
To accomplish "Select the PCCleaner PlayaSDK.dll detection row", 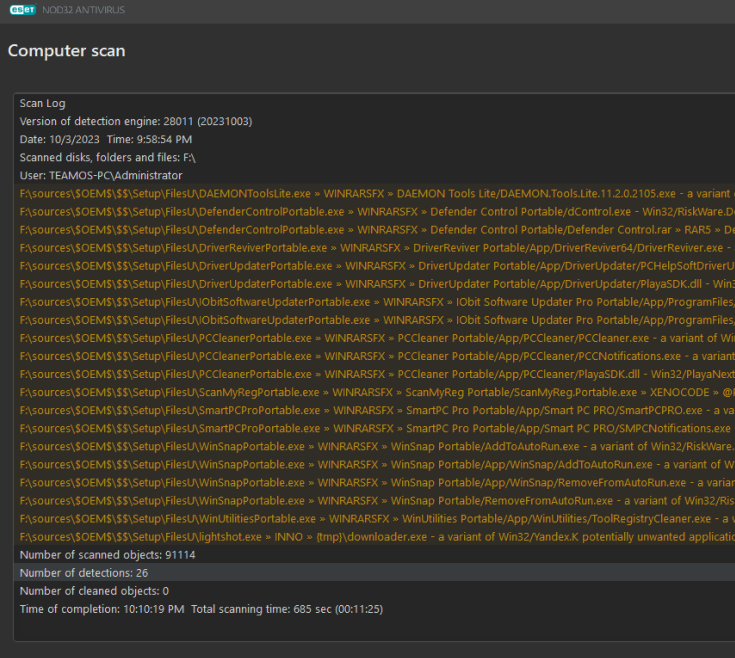I will pos(375,374).
